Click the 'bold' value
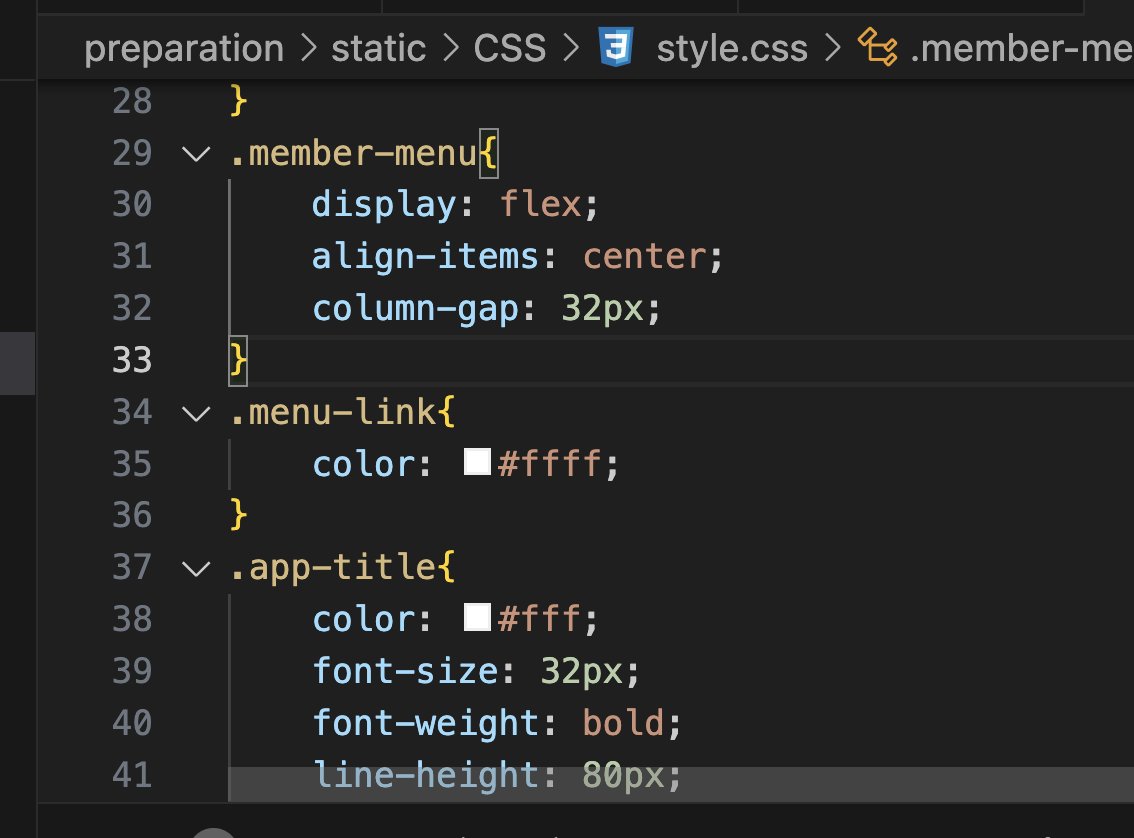Screen dimensions: 1134x838 click(623, 722)
